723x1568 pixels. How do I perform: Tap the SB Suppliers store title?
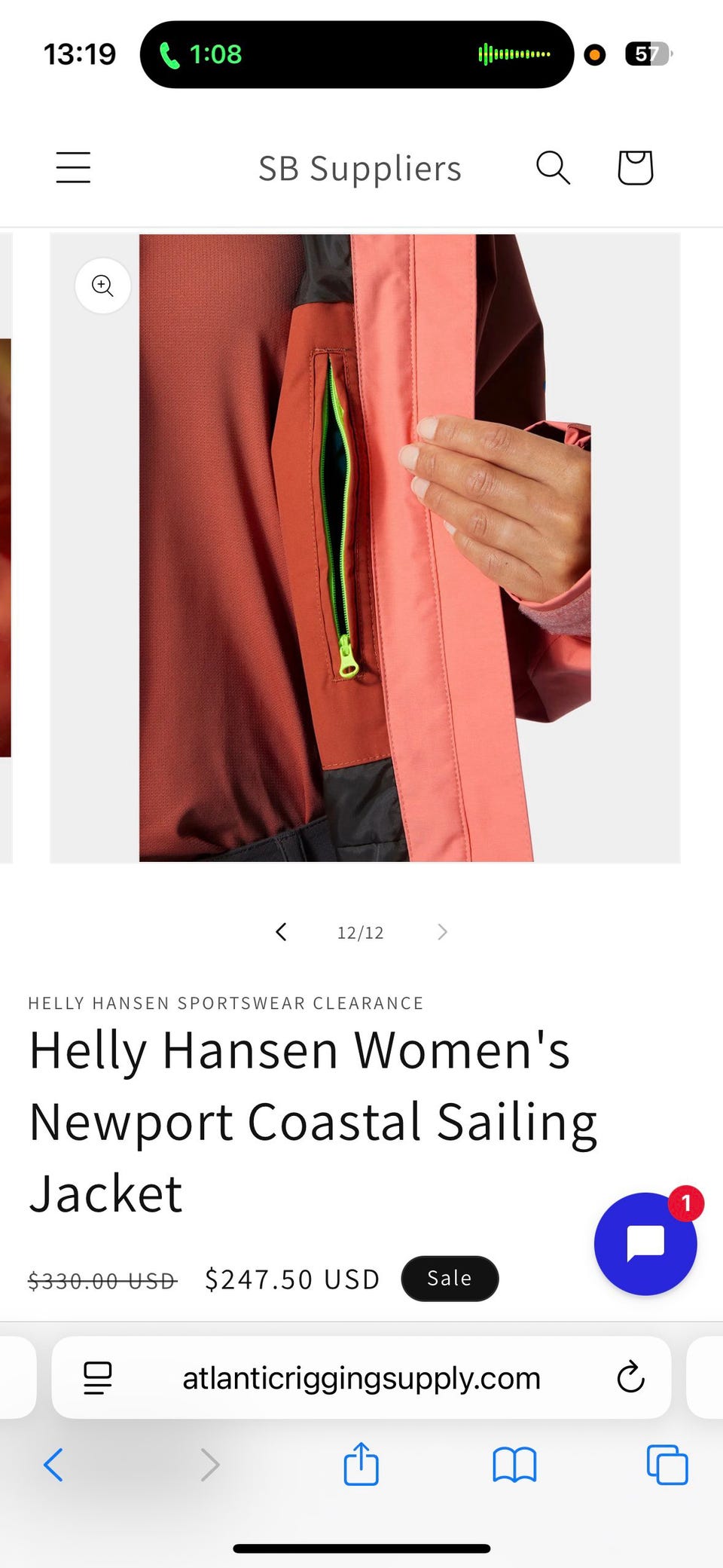pos(360,168)
